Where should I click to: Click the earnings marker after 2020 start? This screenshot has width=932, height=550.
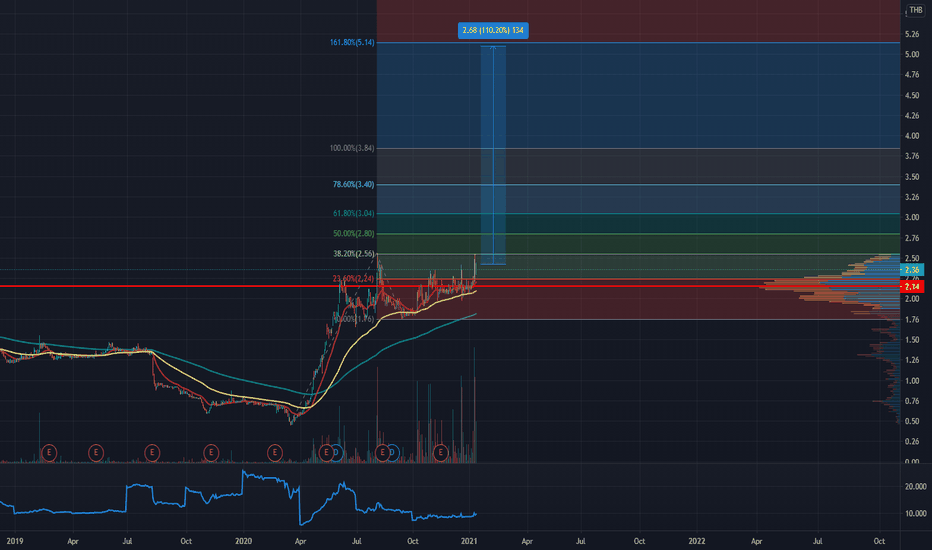(274, 453)
